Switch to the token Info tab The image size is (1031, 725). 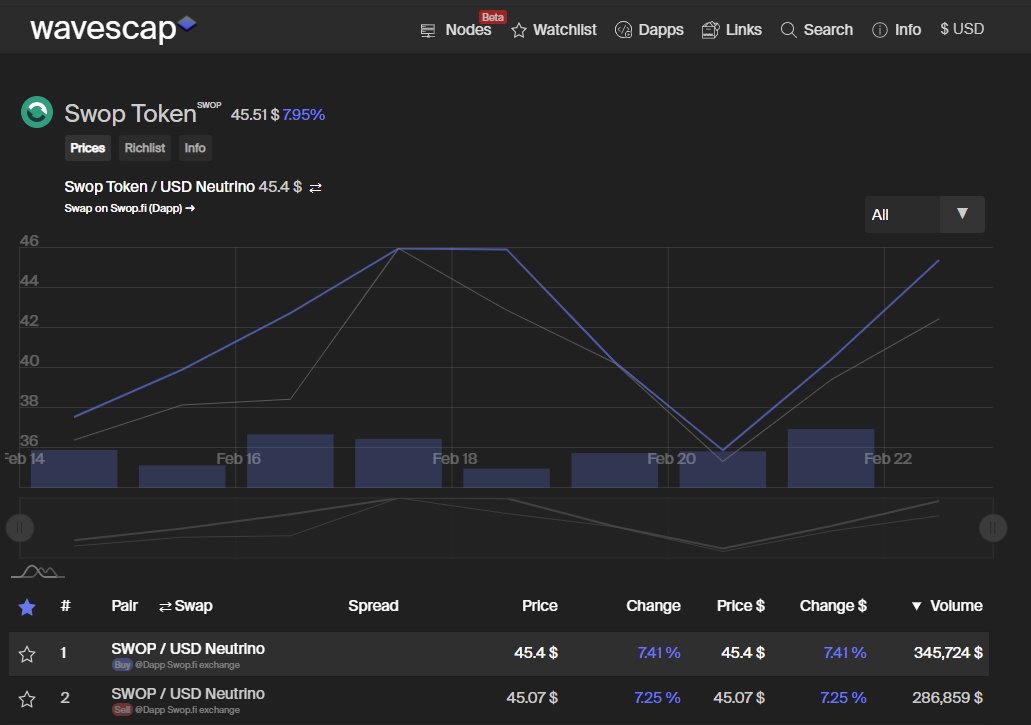click(195, 148)
